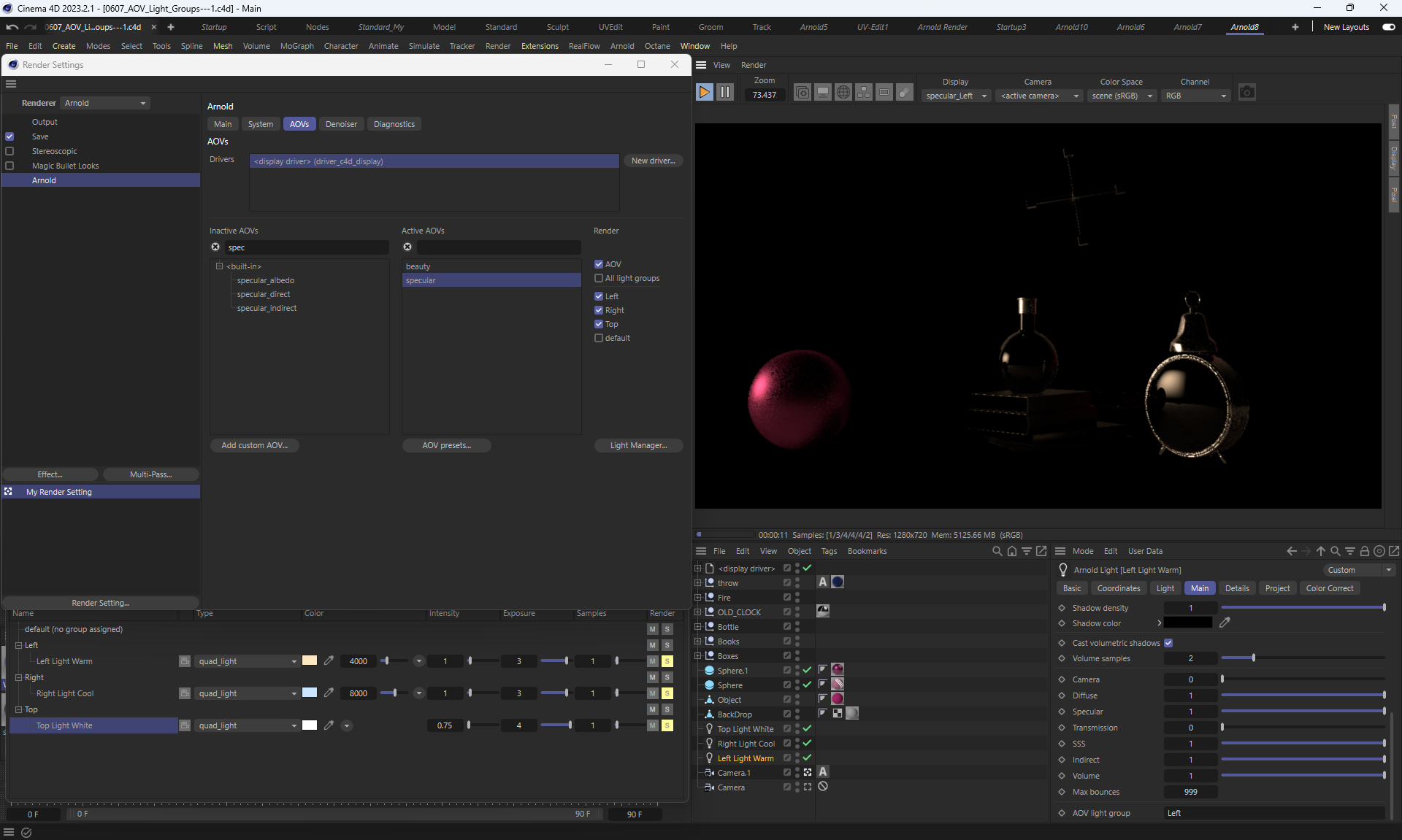Open the Renderer dropdown
This screenshot has width=1402, height=840.
pos(105,103)
